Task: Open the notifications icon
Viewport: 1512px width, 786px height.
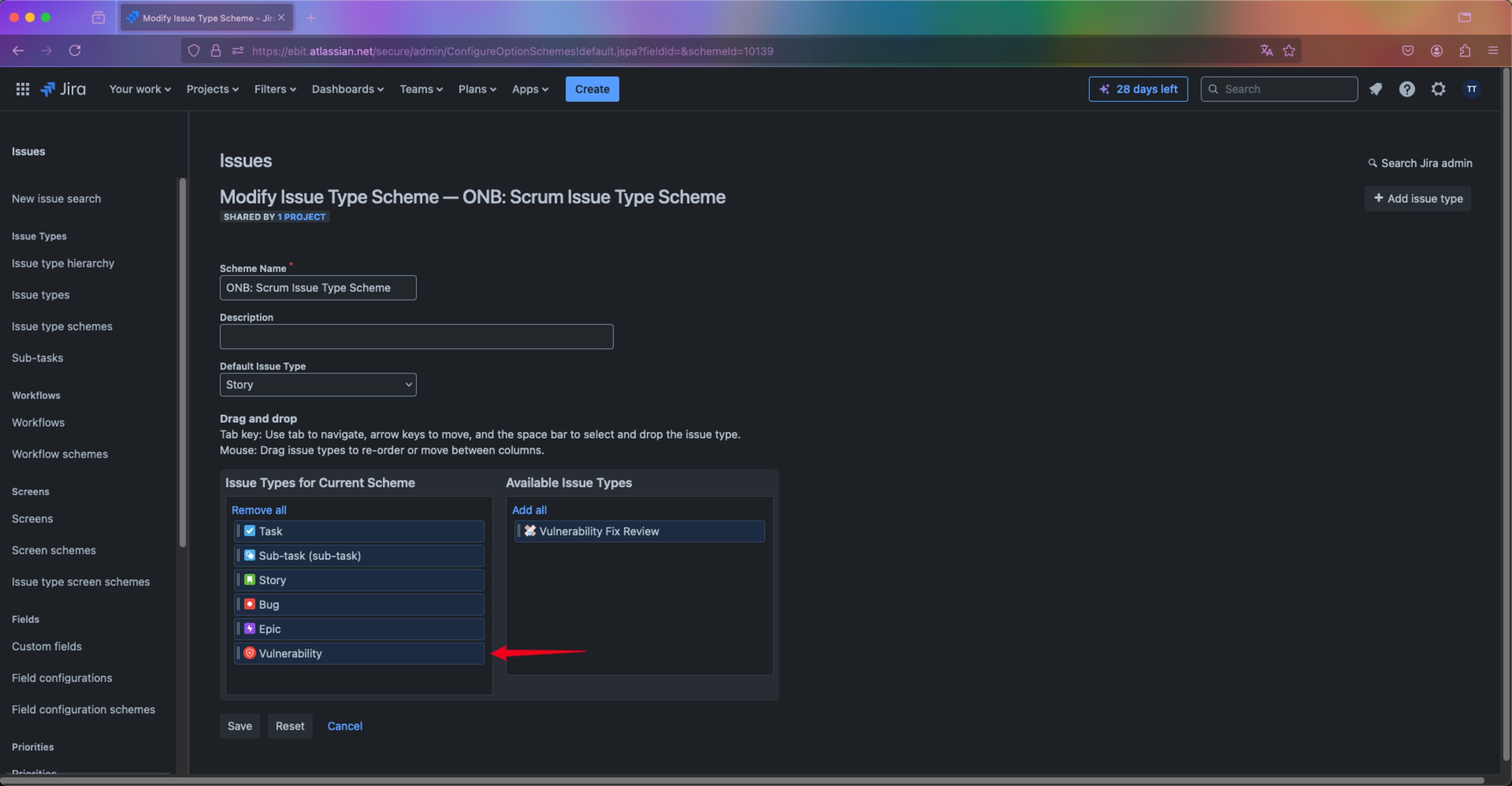Action: [1375, 89]
